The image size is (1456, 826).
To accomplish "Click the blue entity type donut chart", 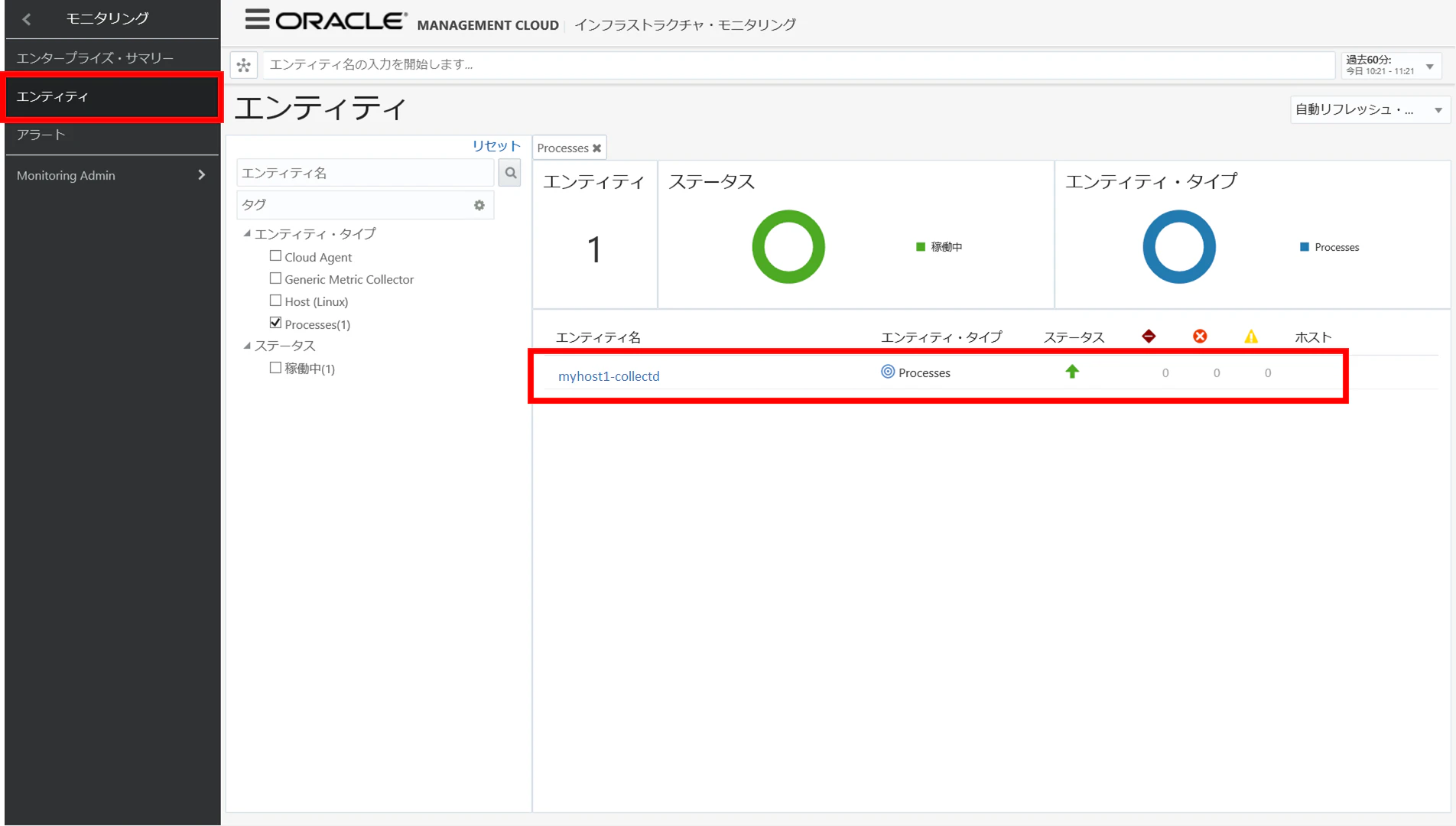I will pyautogui.click(x=1178, y=247).
